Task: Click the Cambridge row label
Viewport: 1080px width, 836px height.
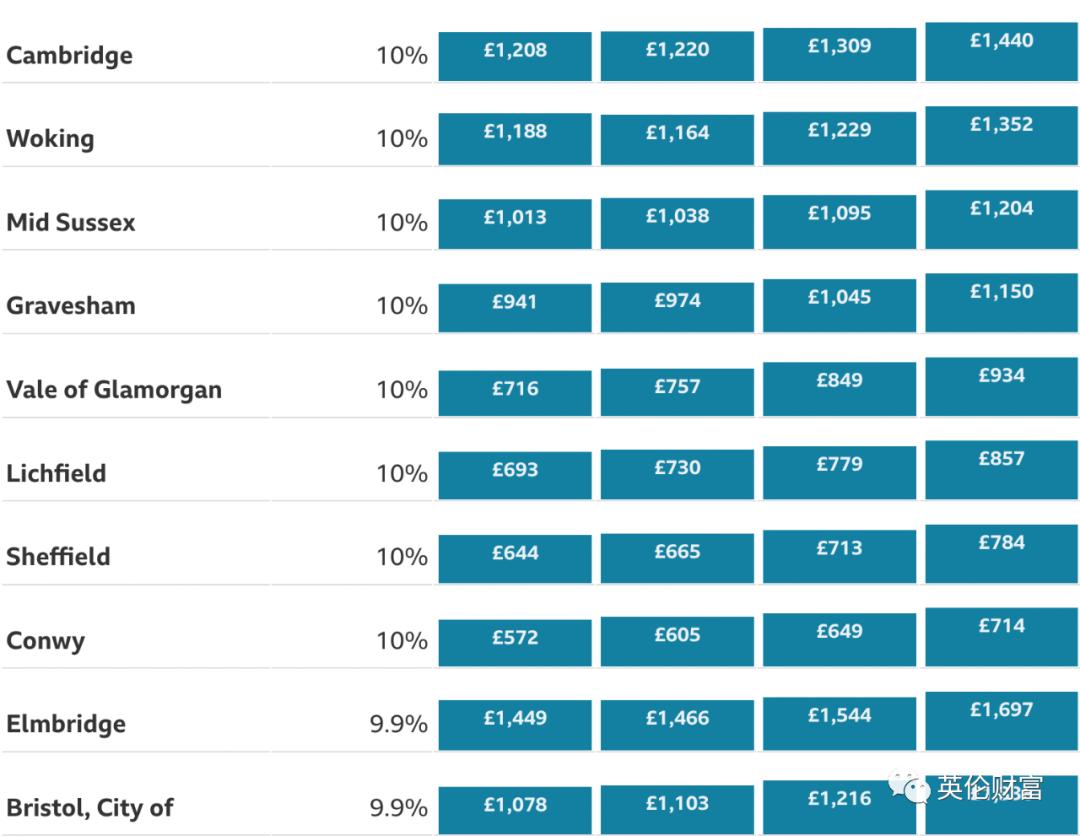Action: click(69, 55)
